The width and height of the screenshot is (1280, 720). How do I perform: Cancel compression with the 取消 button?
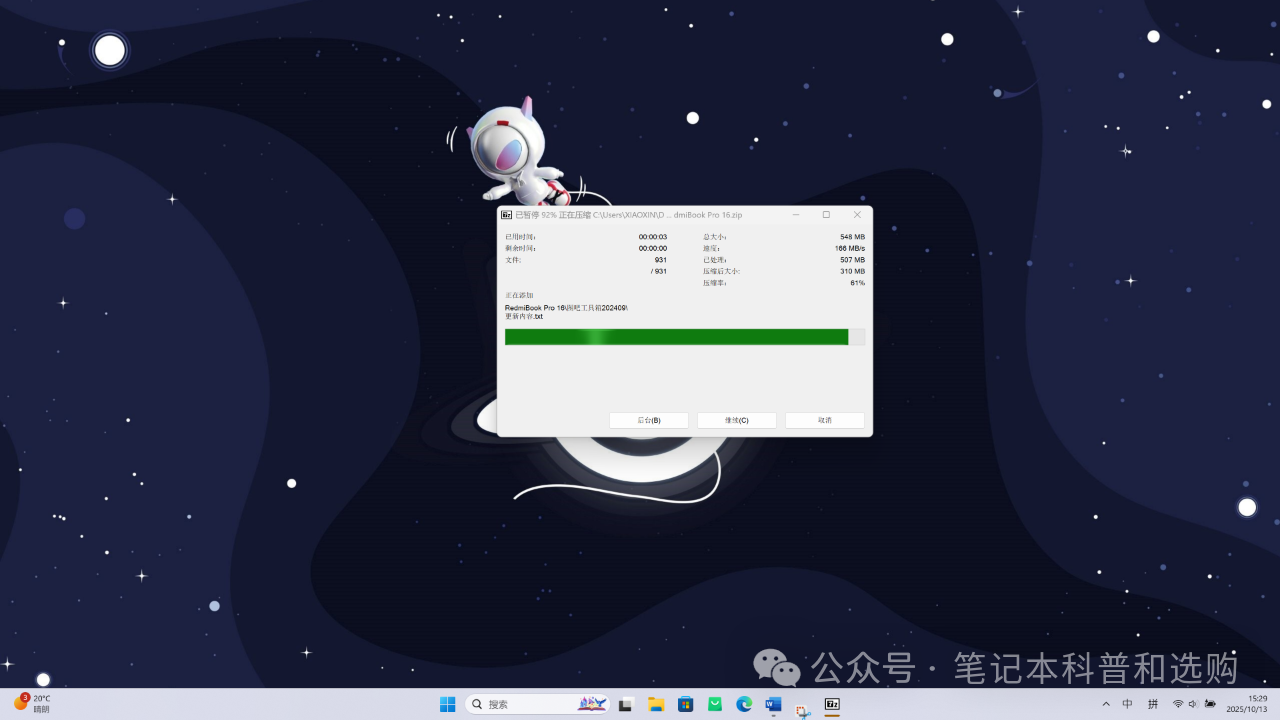point(824,420)
